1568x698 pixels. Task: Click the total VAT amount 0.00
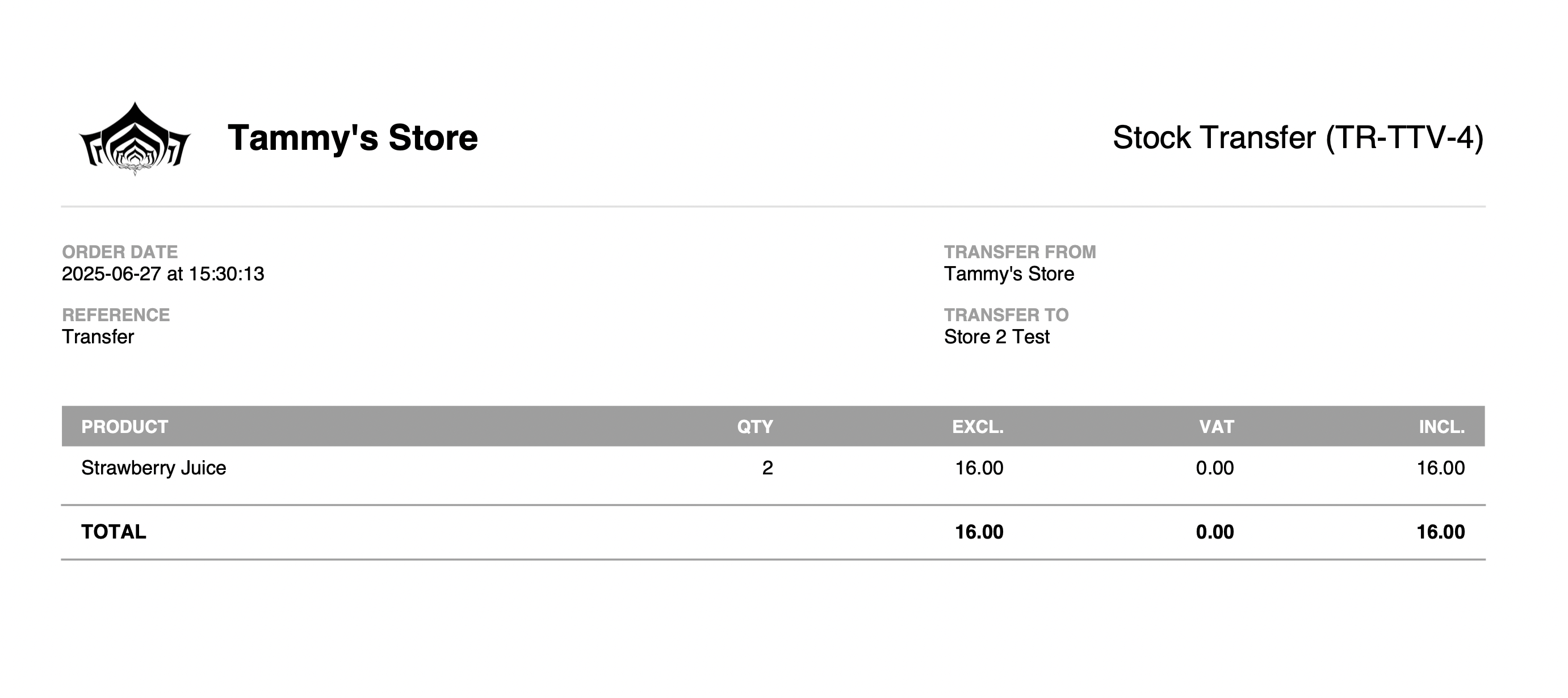[x=1215, y=532]
